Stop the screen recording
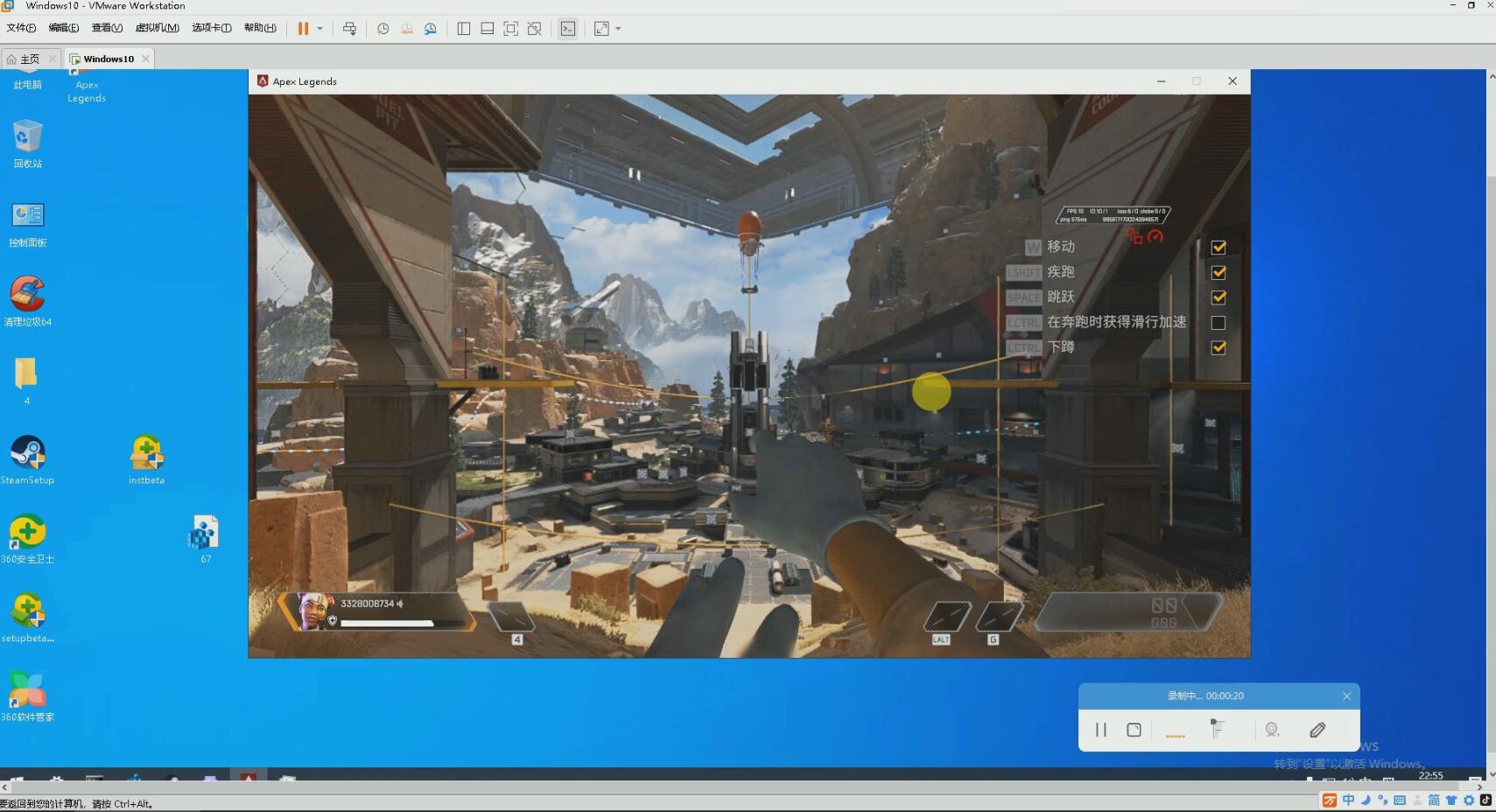This screenshot has height=812, width=1496. click(x=1134, y=730)
